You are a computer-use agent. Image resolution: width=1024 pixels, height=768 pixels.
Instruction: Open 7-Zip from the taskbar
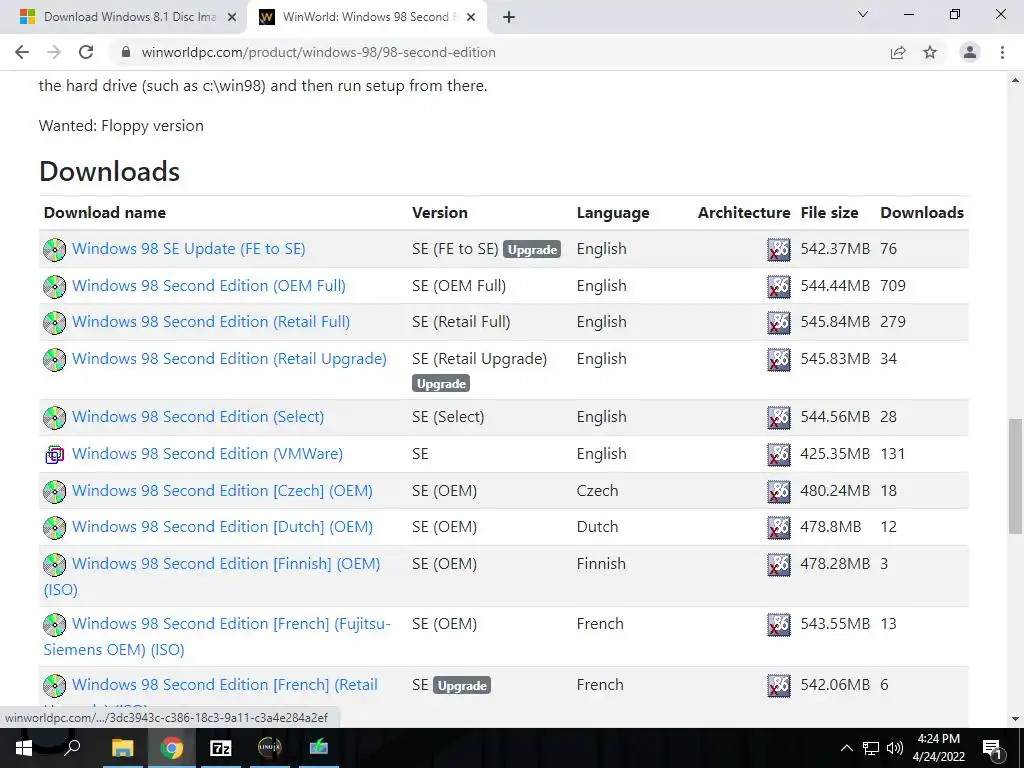tap(221, 748)
